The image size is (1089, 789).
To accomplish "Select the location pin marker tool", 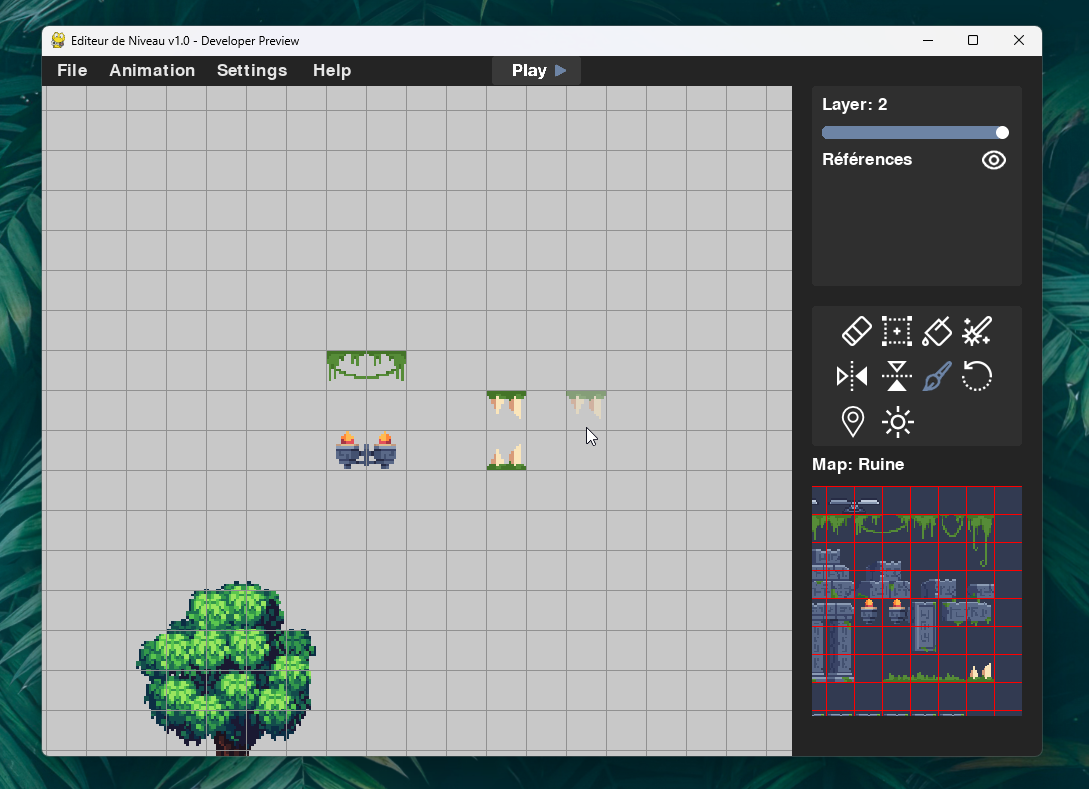I will (x=852, y=422).
